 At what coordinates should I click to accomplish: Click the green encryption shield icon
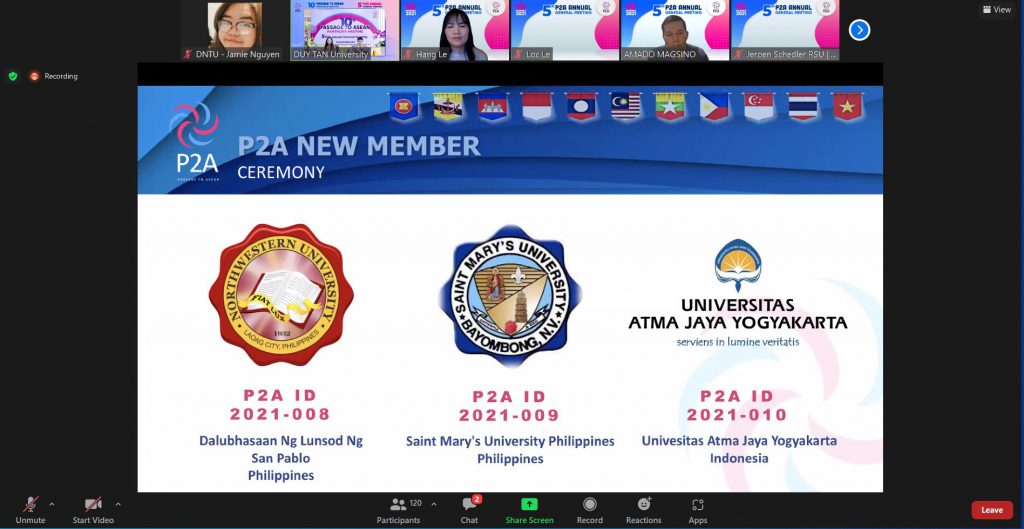coord(13,76)
